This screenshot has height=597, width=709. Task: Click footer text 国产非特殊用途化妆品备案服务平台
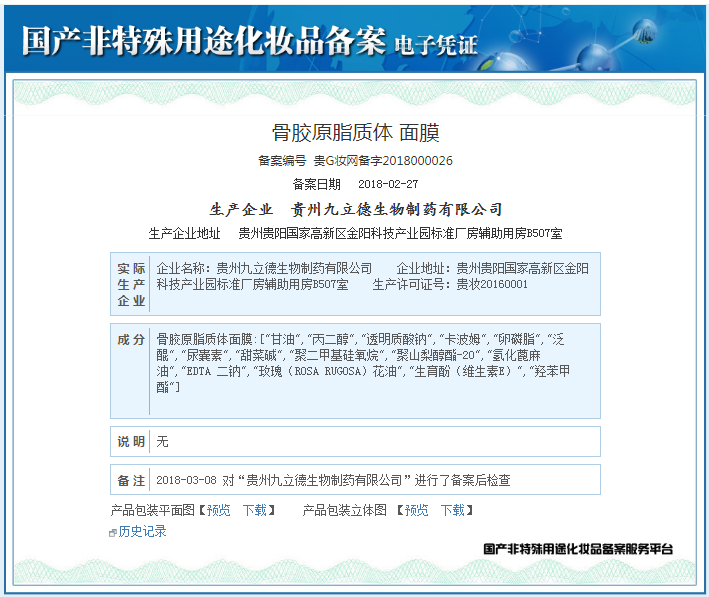click(x=578, y=549)
